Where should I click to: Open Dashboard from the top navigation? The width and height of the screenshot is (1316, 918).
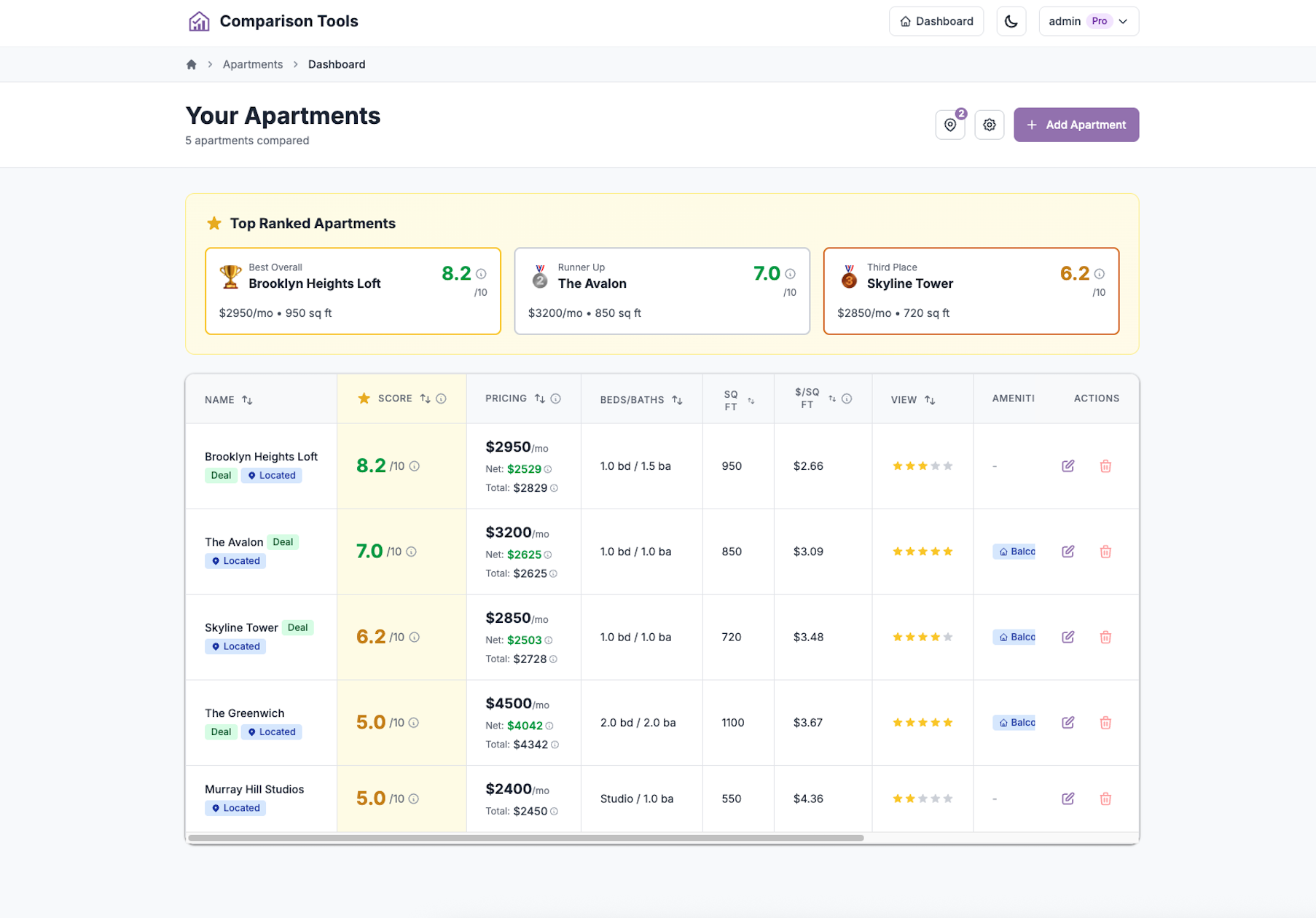click(x=936, y=21)
